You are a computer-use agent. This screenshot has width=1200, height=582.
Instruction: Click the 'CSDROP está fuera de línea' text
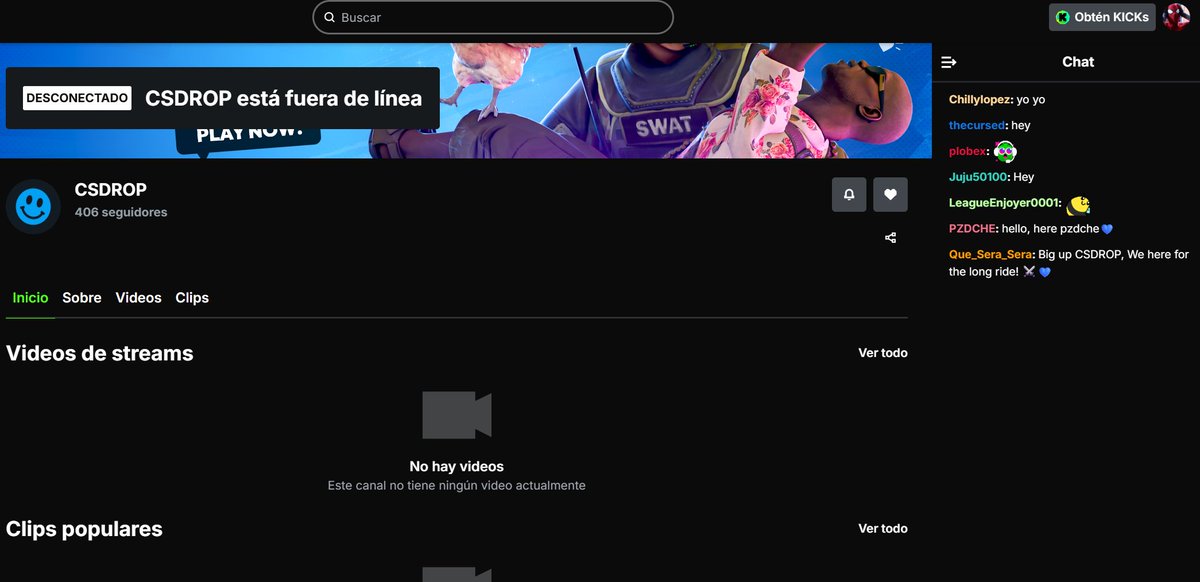click(x=284, y=98)
